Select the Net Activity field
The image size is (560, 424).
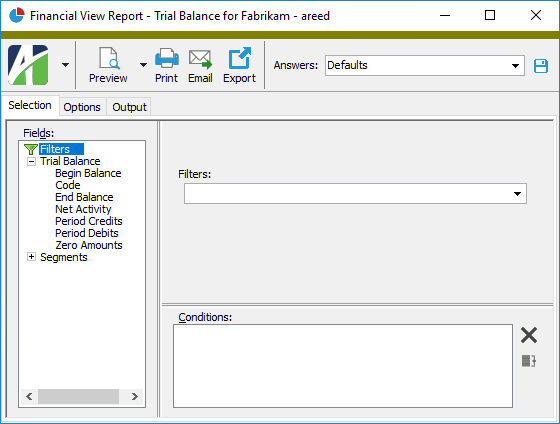pos(83,209)
